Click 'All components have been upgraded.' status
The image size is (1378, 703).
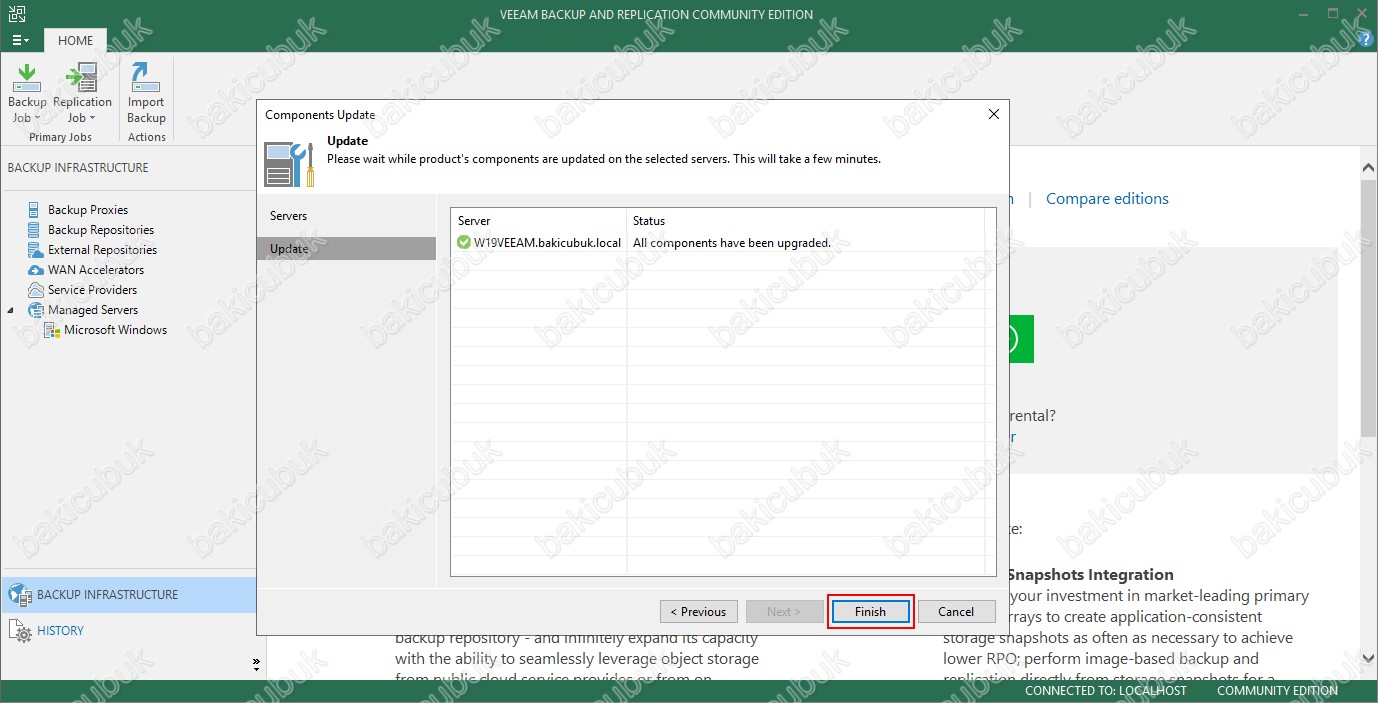(x=732, y=243)
